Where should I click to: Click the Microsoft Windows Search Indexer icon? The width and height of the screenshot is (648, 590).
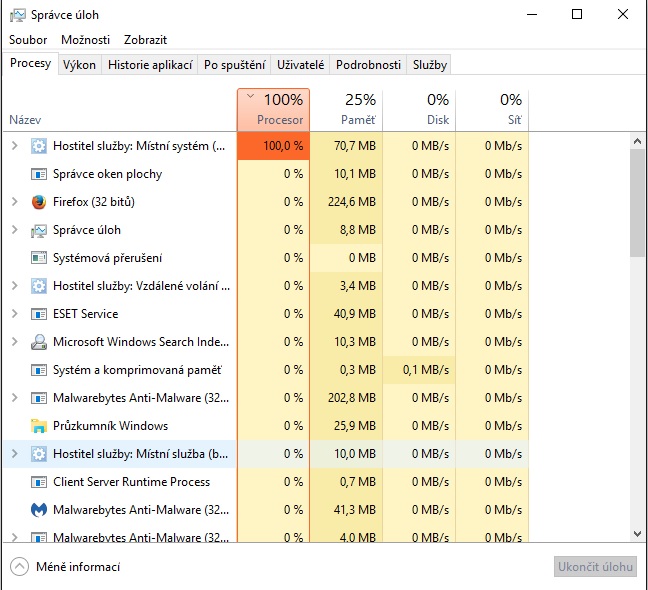(x=39, y=342)
